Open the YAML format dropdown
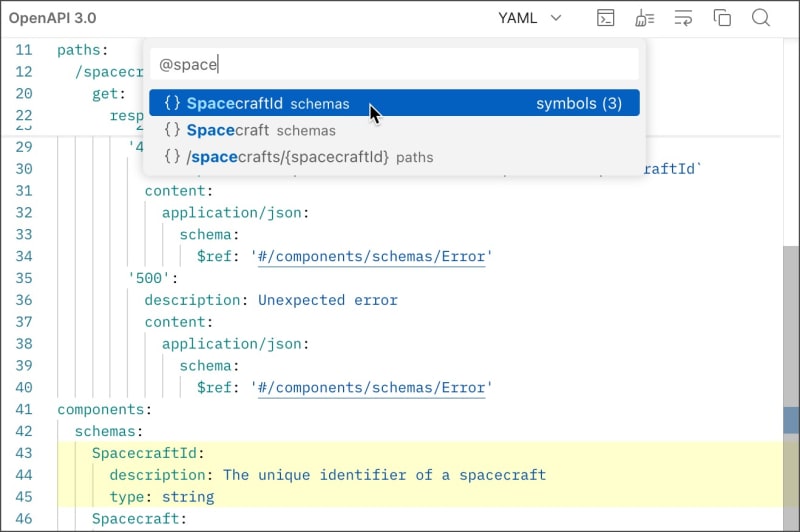800x532 pixels. pos(530,18)
